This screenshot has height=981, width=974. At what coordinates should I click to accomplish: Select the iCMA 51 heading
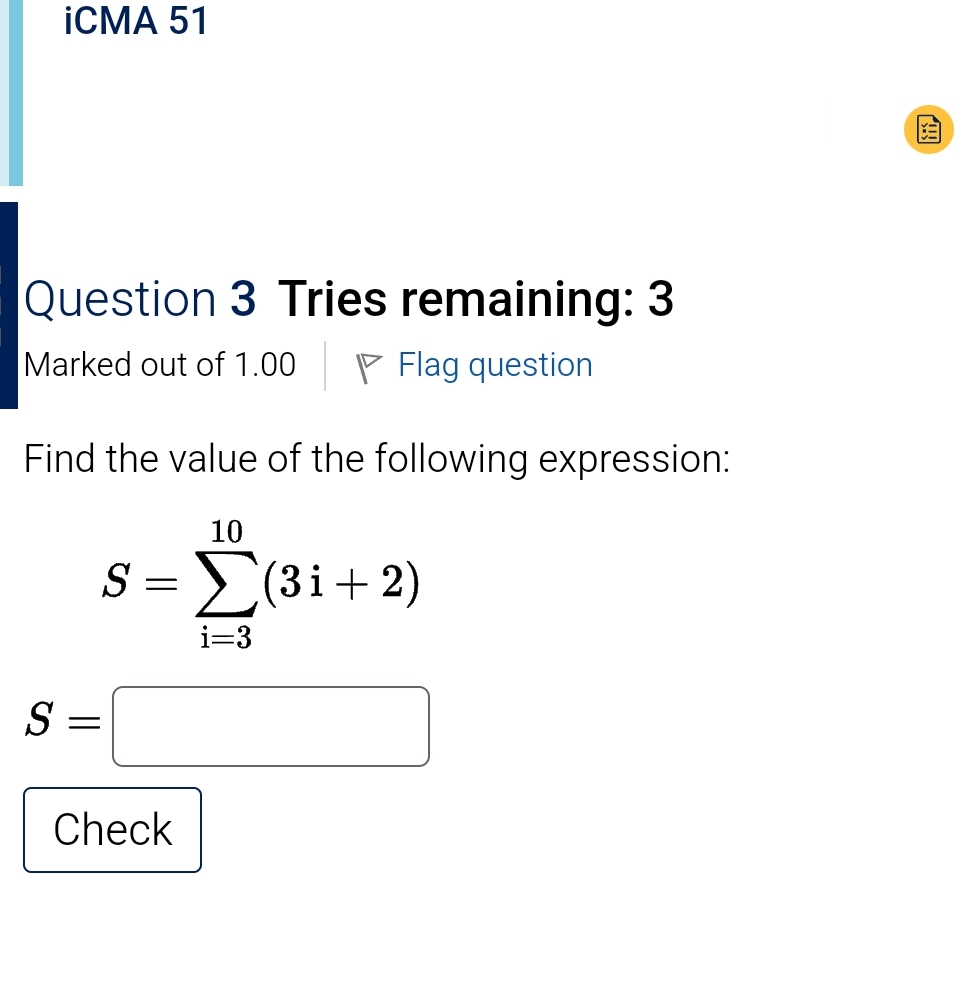click(135, 21)
